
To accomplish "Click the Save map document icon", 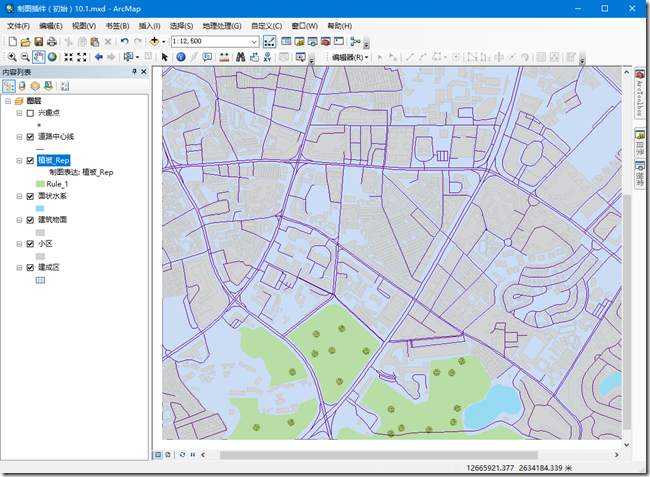I will pyautogui.click(x=38, y=41).
